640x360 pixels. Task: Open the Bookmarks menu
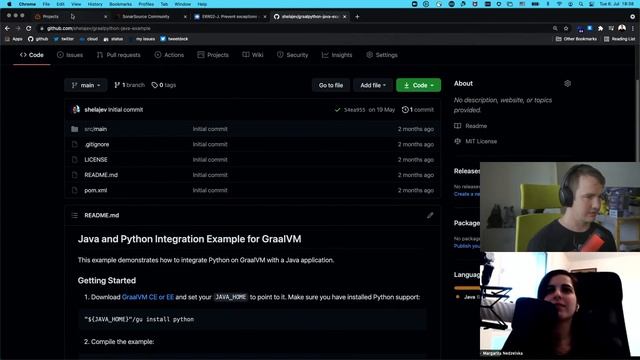(x=120, y=4)
